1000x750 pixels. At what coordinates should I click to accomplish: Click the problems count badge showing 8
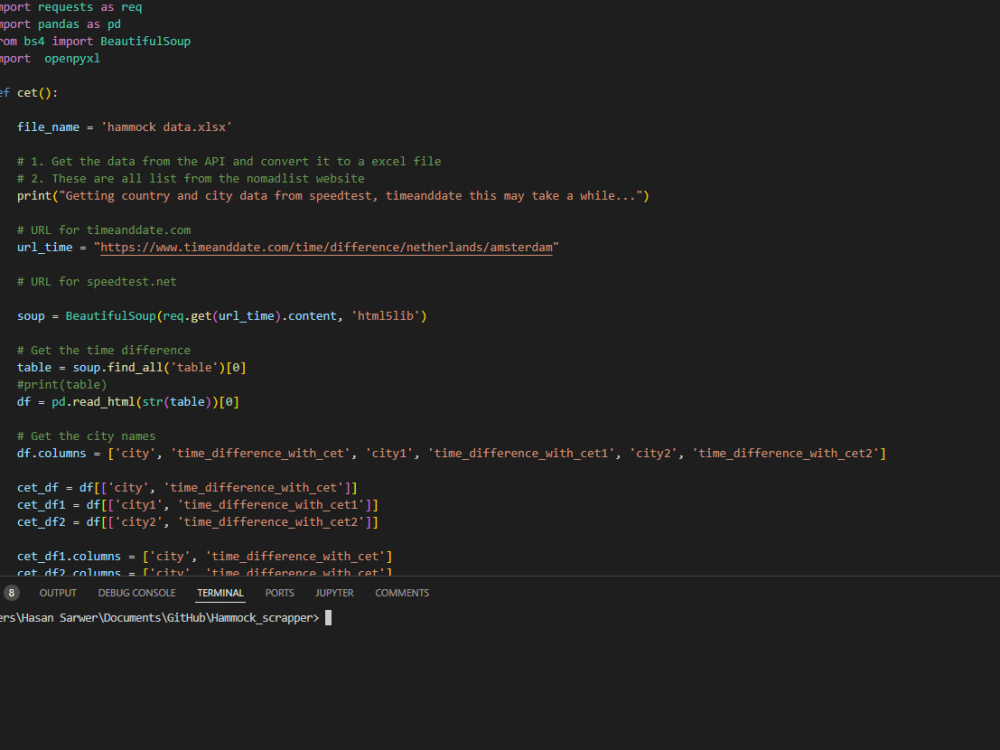pyautogui.click(x=11, y=593)
